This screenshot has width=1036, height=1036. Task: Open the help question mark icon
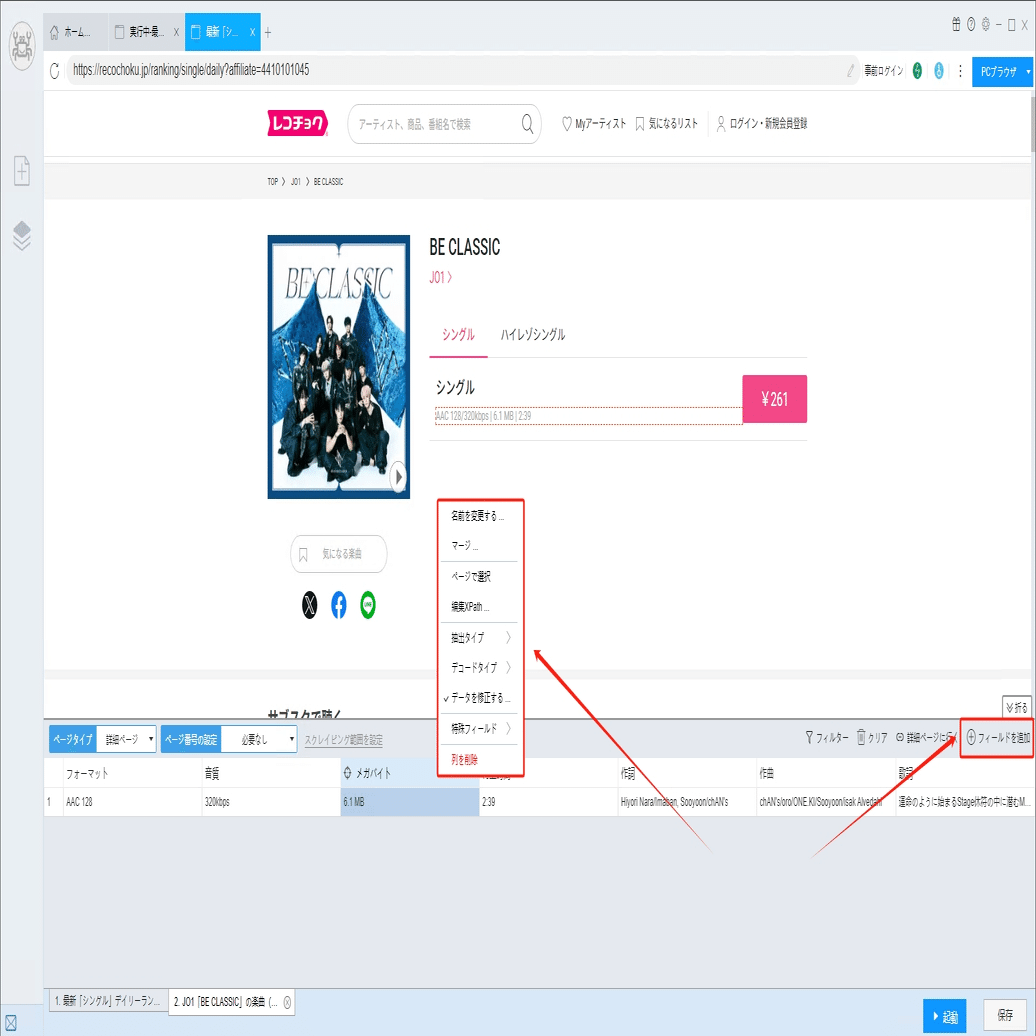click(971, 24)
